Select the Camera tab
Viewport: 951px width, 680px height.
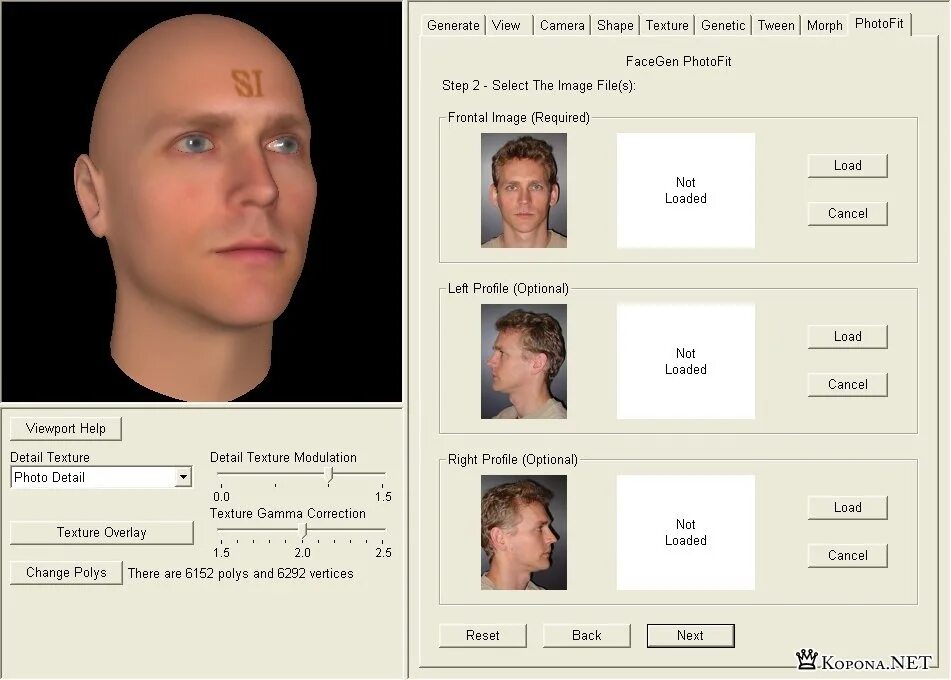tap(562, 25)
